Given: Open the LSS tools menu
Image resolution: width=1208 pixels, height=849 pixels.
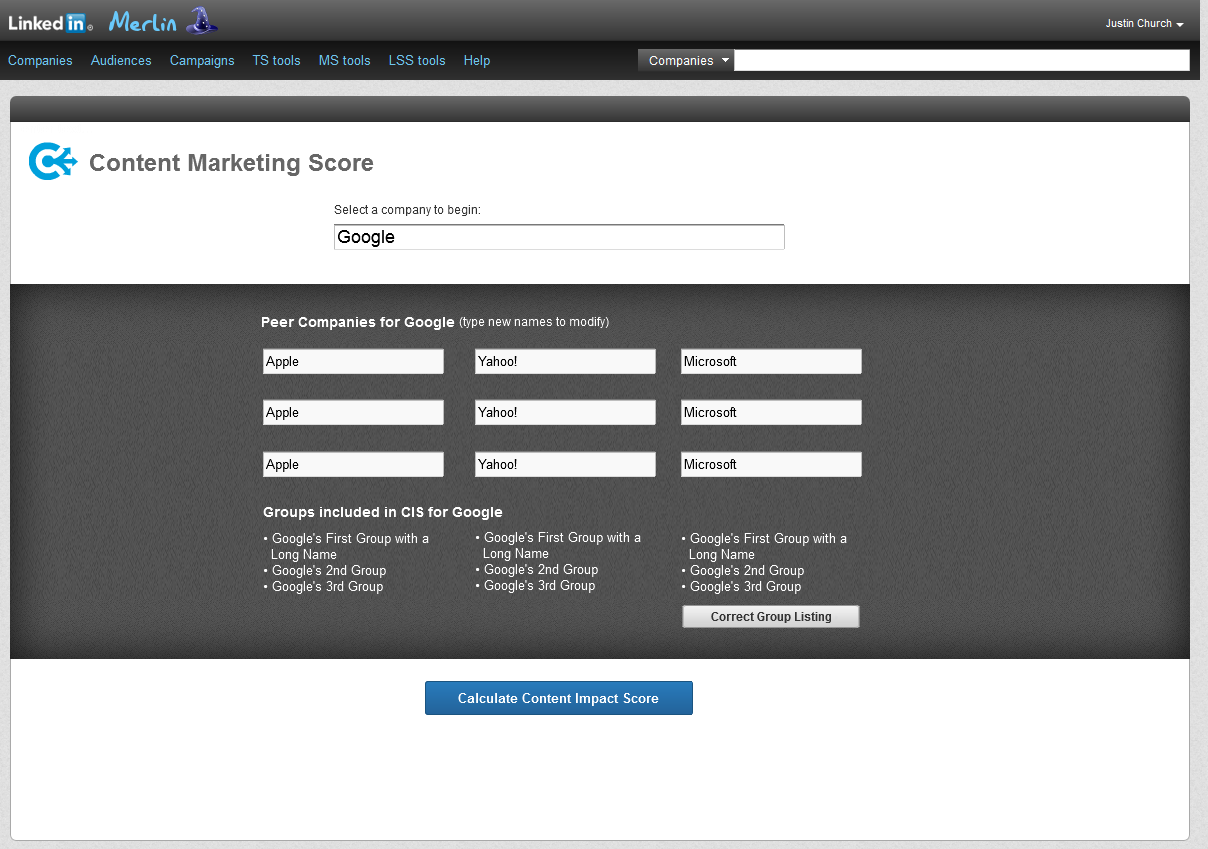Looking at the screenshot, I should point(417,61).
